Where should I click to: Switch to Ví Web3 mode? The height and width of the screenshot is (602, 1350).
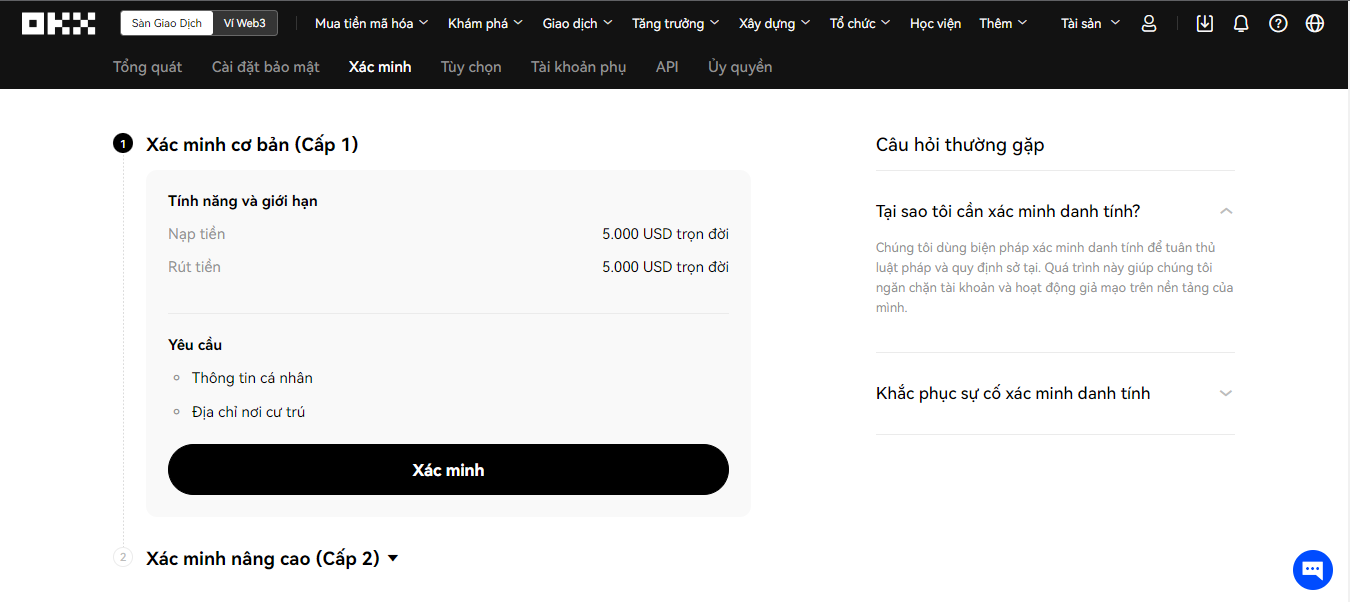[x=245, y=21]
